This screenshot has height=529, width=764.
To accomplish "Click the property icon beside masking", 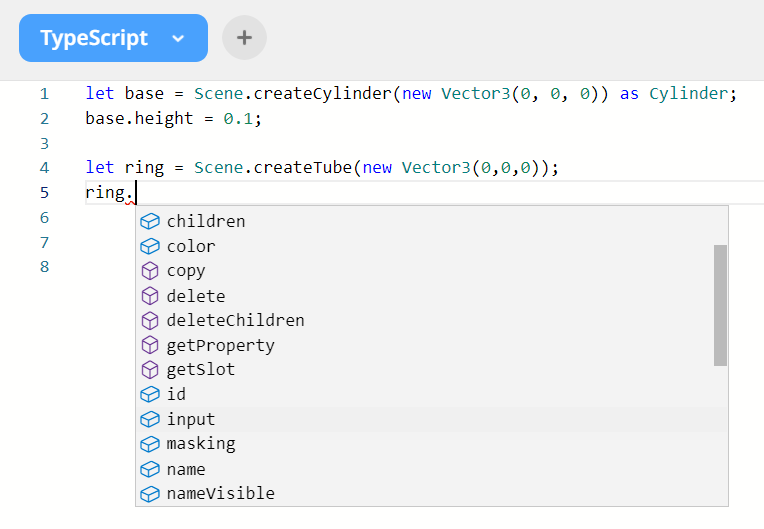I will pyautogui.click(x=150, y=444).
